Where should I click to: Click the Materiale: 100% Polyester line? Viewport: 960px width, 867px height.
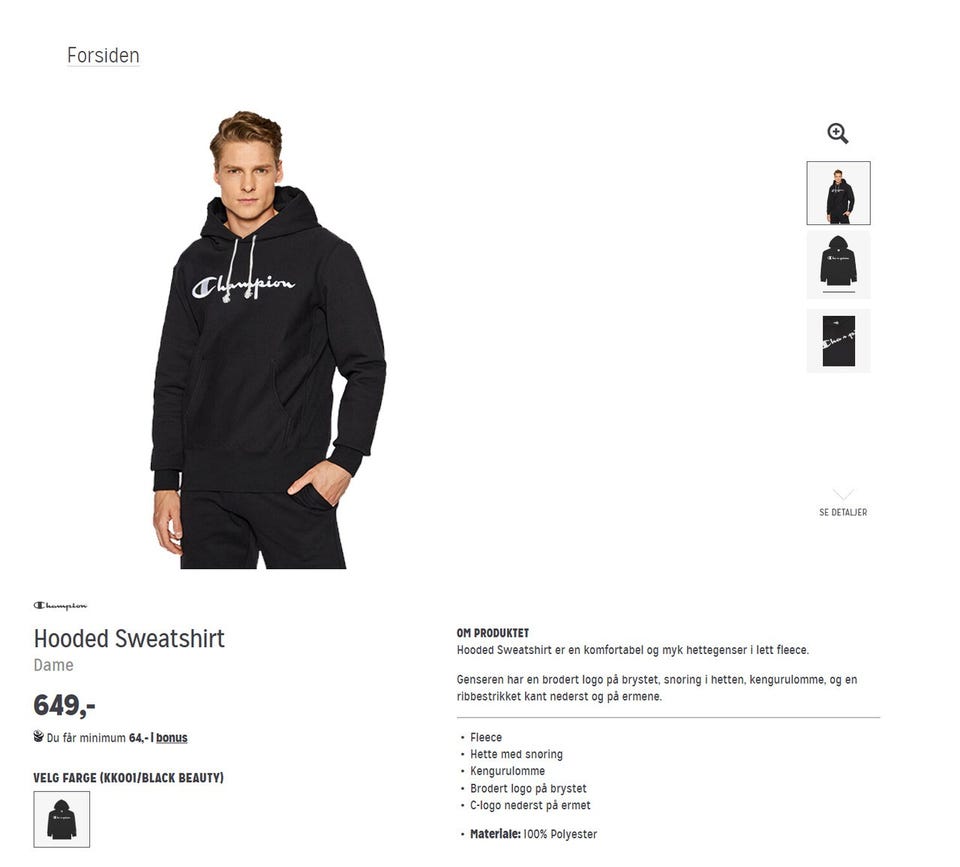click(533, 834)
